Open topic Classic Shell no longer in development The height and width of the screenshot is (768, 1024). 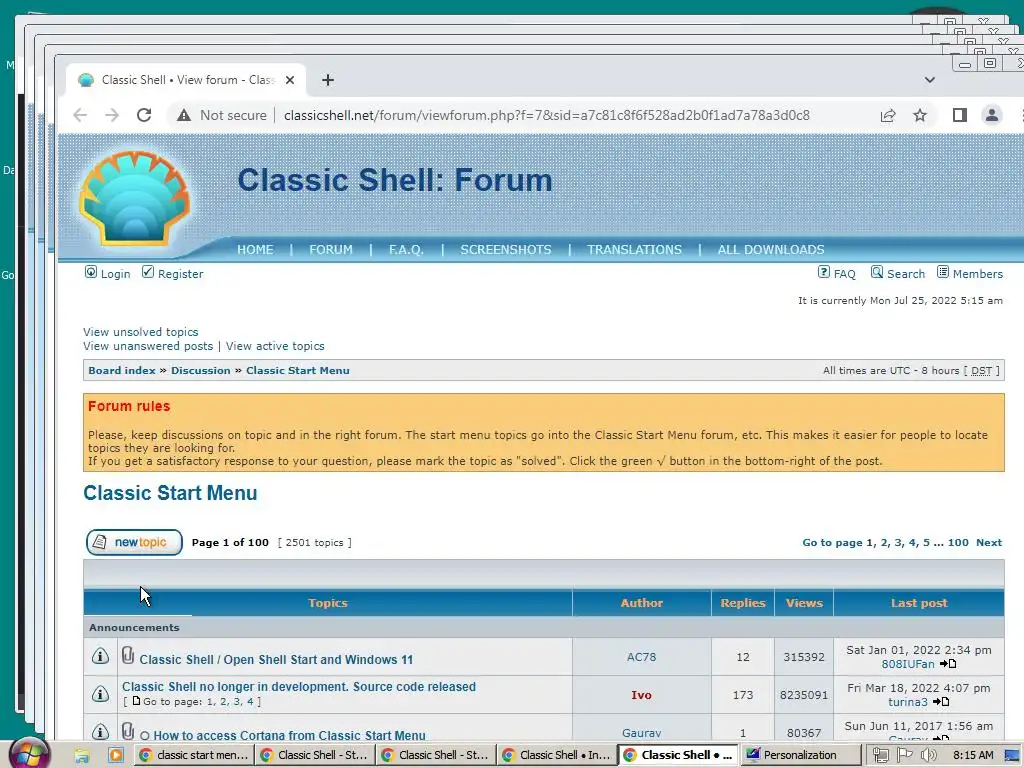(299, 686)
